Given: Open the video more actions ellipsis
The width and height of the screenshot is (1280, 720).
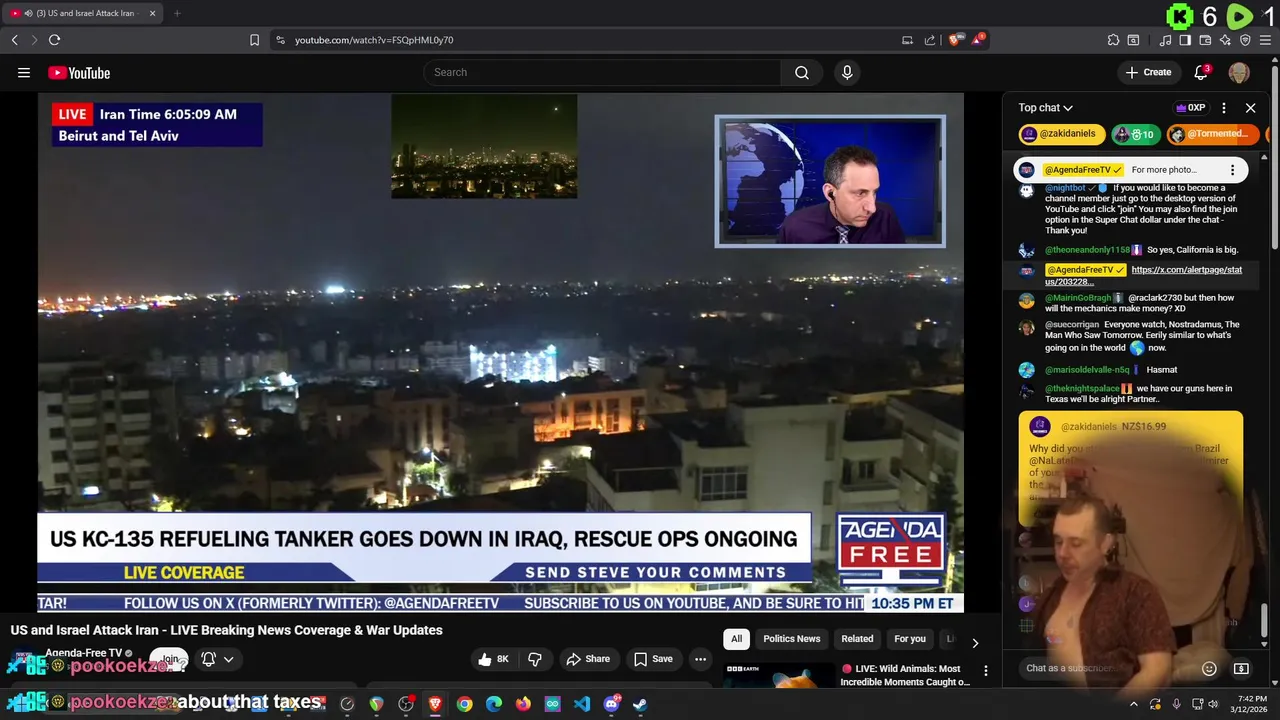Looking at the screenshot, I should tap(700, 659).
